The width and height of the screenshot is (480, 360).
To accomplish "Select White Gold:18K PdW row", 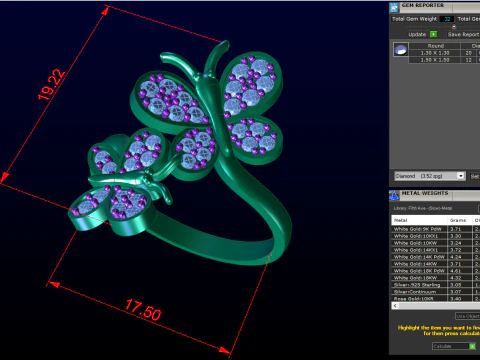I will click(436, 271).
